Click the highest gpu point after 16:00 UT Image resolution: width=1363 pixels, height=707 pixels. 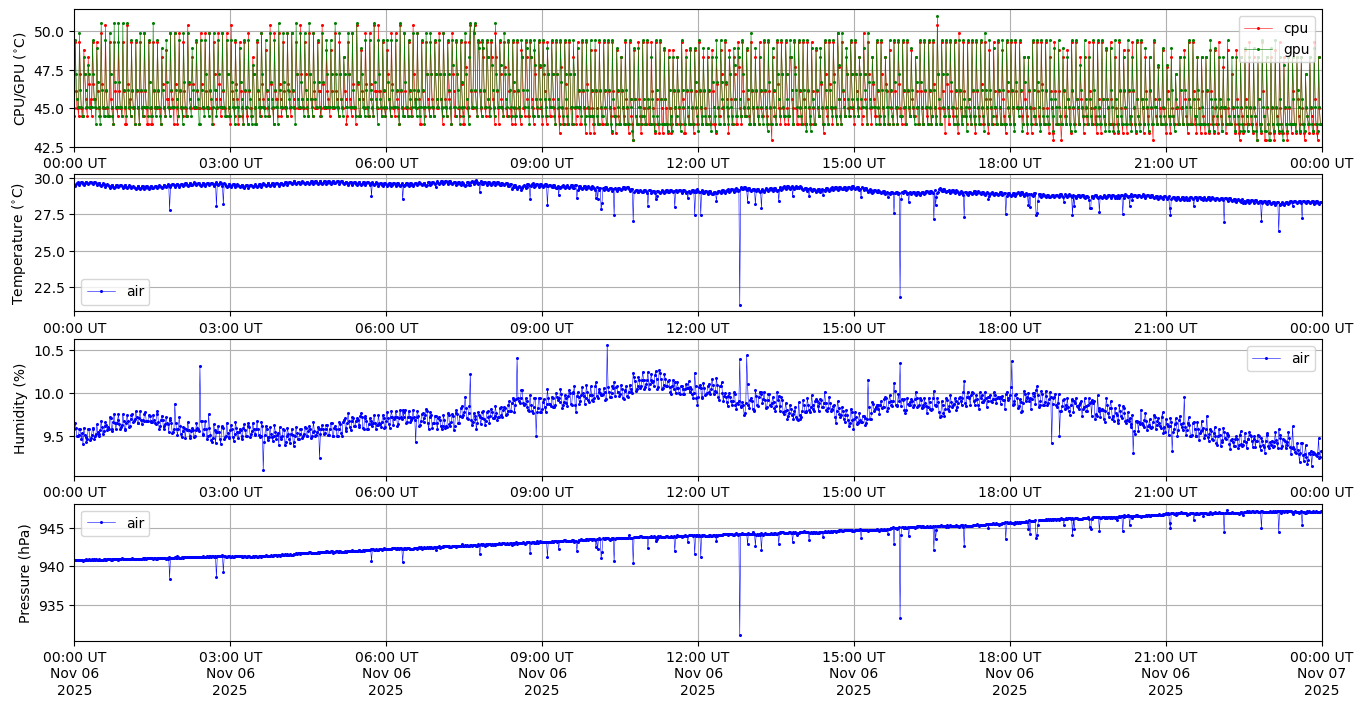point(937,16)
